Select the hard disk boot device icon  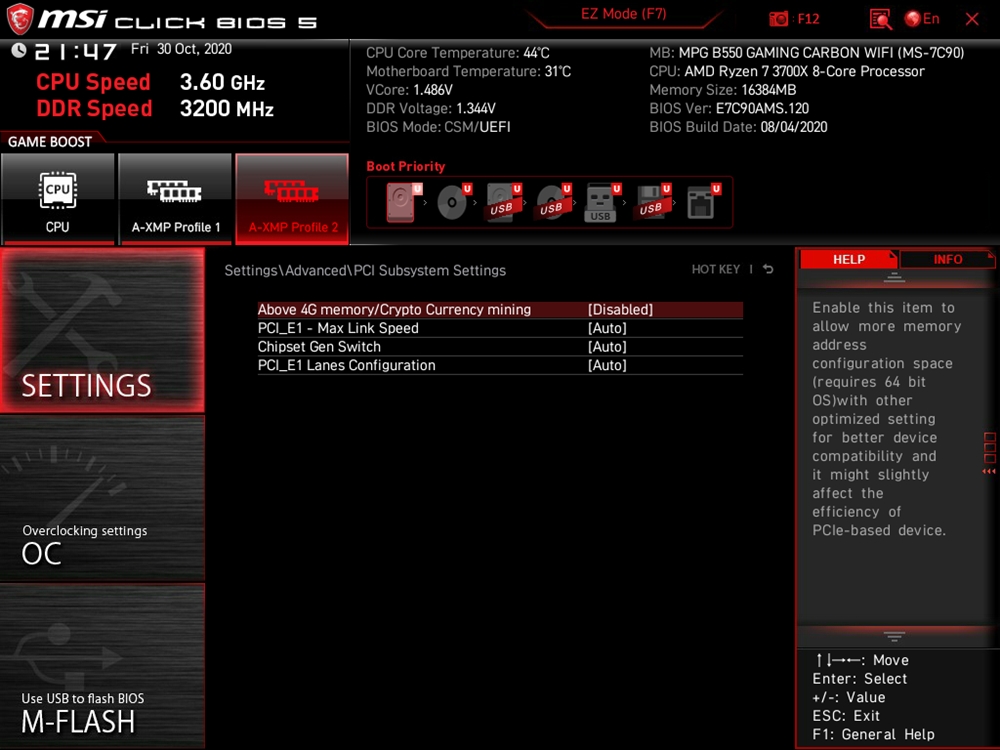point(401,203)
